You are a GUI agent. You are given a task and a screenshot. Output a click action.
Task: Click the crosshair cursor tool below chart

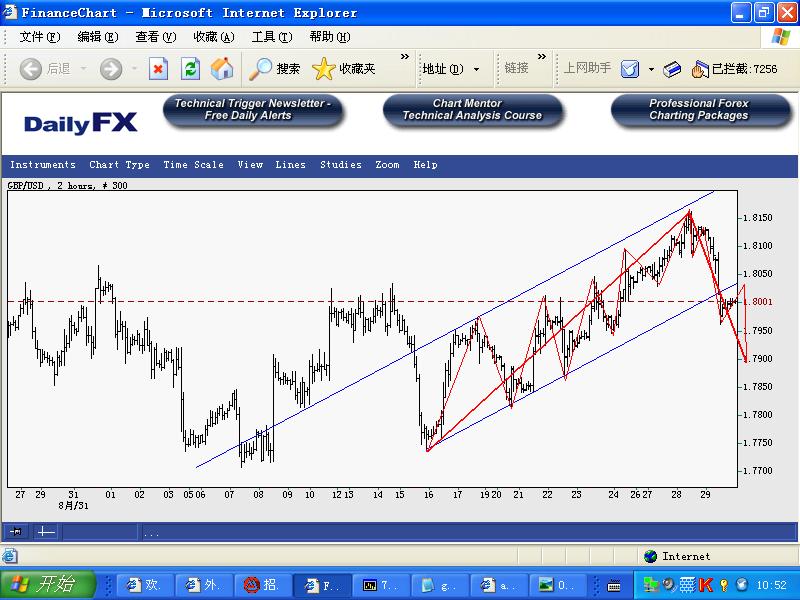coord(45,532)
